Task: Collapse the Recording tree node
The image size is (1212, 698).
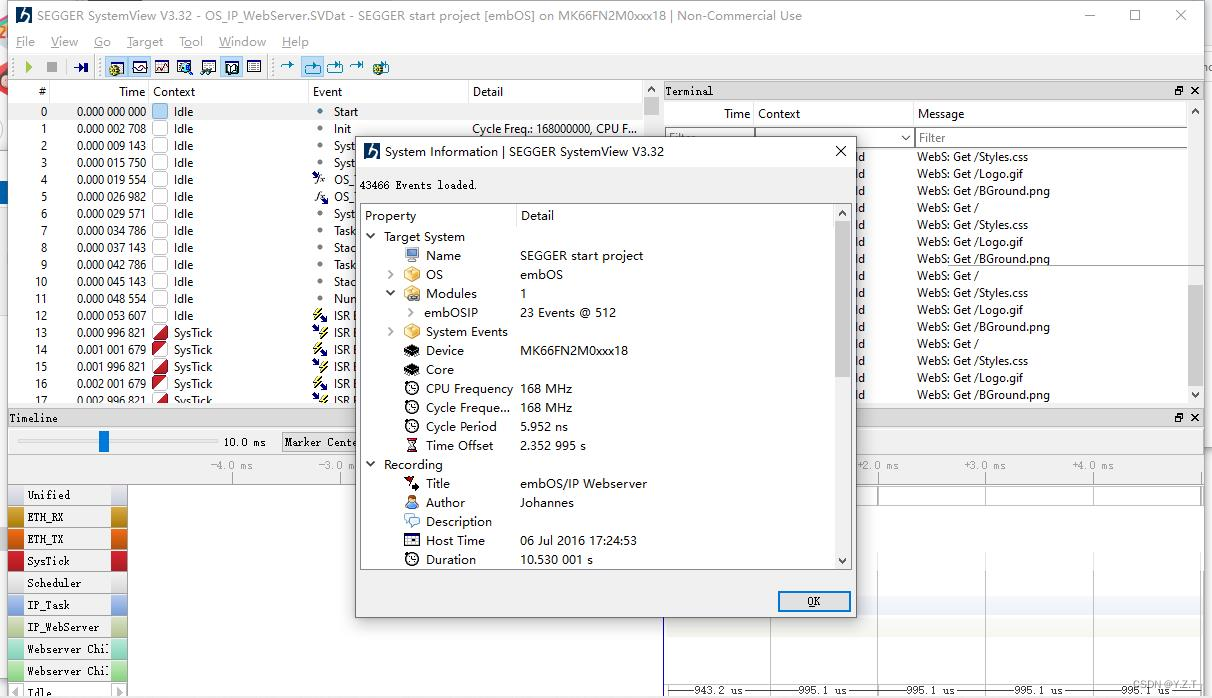Action: pyautogui.click(x=372, y=465)
